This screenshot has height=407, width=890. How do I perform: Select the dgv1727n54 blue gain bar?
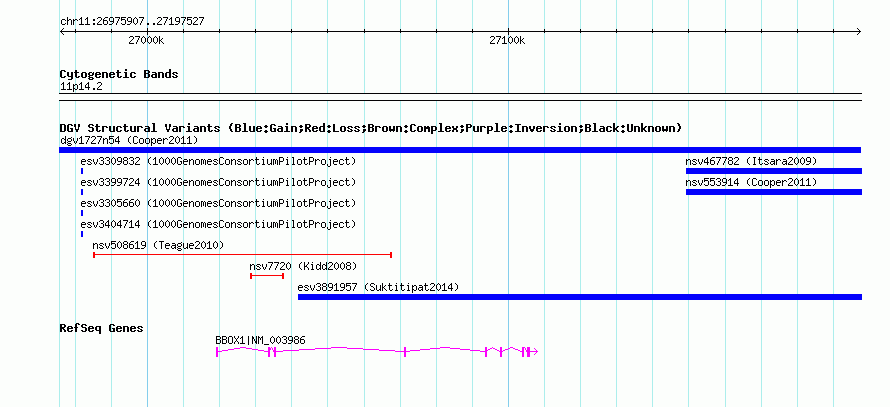pos(460,150)
